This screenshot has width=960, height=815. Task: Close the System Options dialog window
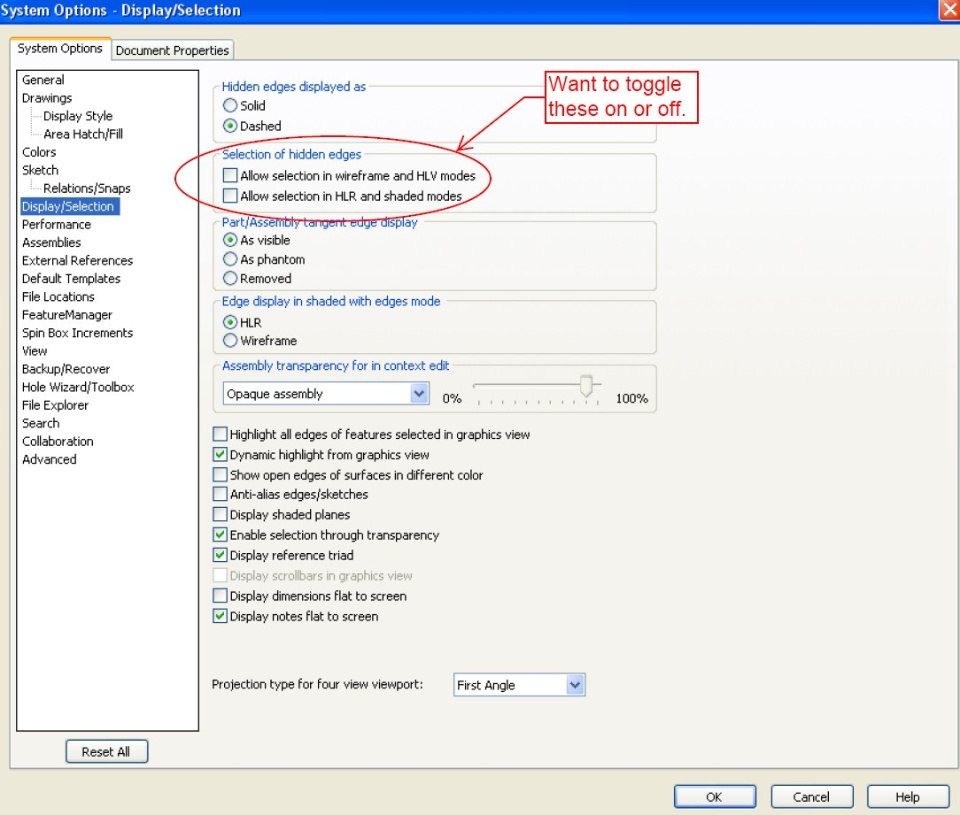coord(950,10)
